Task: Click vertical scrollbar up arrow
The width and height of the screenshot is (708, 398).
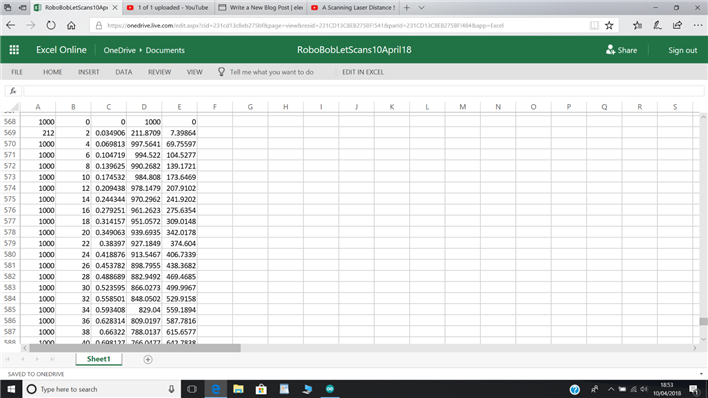Action: [x=703, y=117]
